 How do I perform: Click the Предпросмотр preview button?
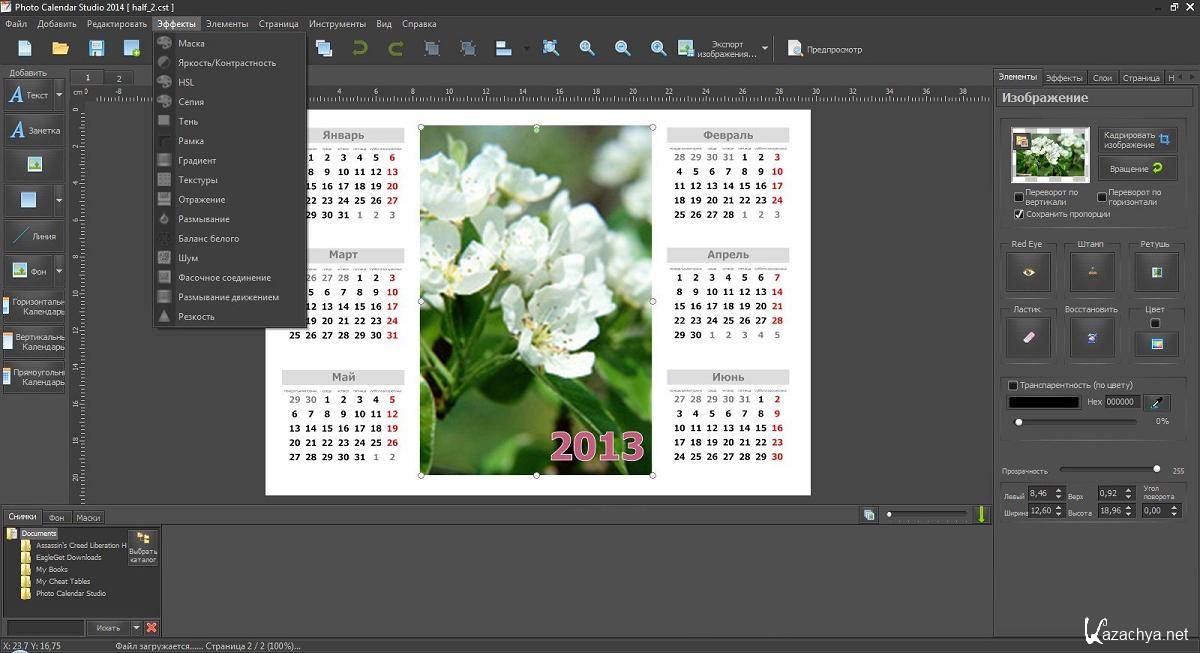(x=825, y=49)
